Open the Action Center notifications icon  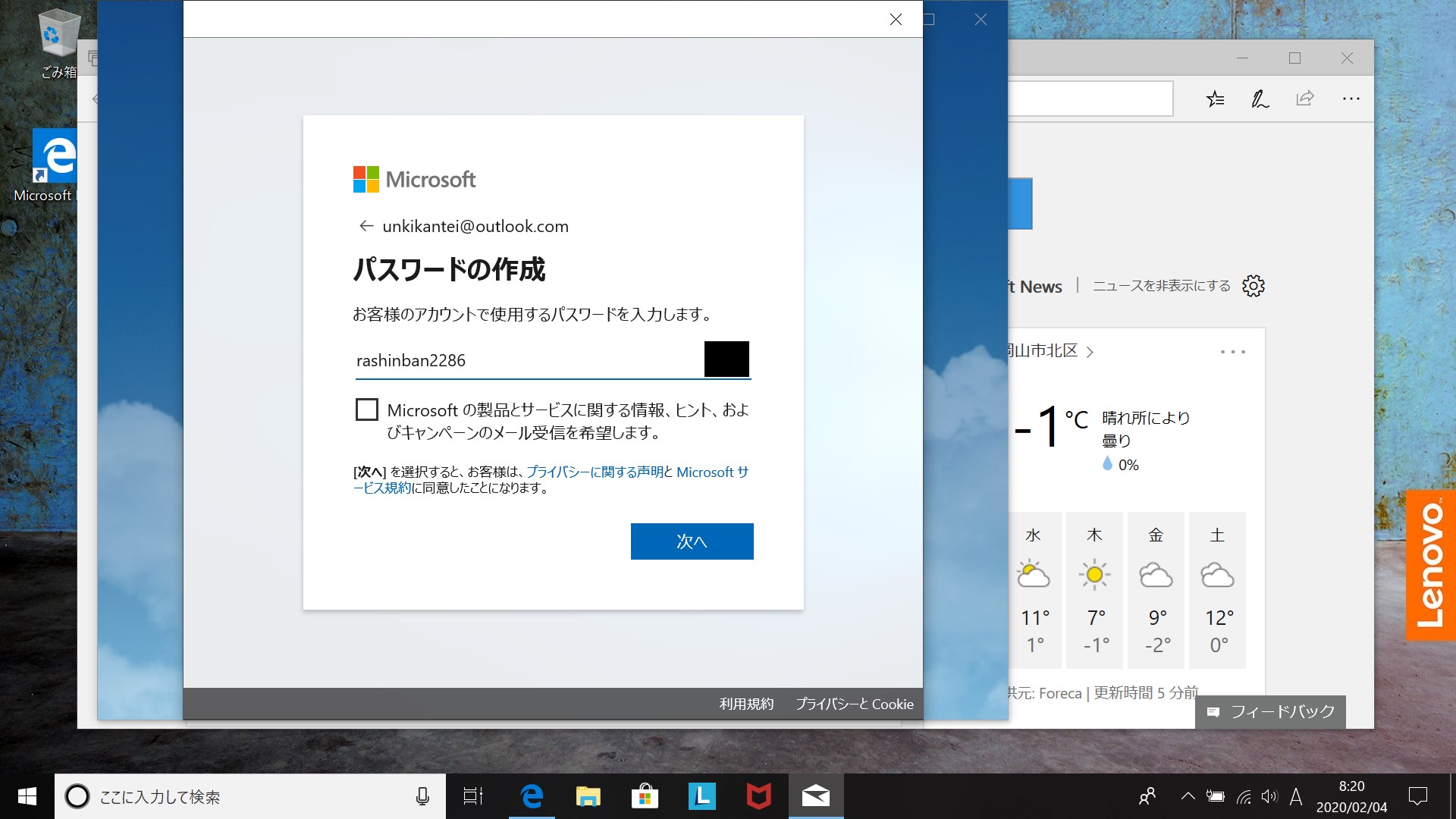[1417, 796]
